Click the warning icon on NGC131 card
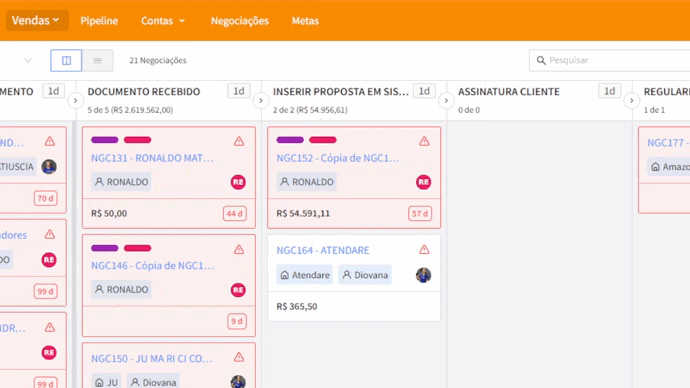Screen dimensions: 690x388 239,141
